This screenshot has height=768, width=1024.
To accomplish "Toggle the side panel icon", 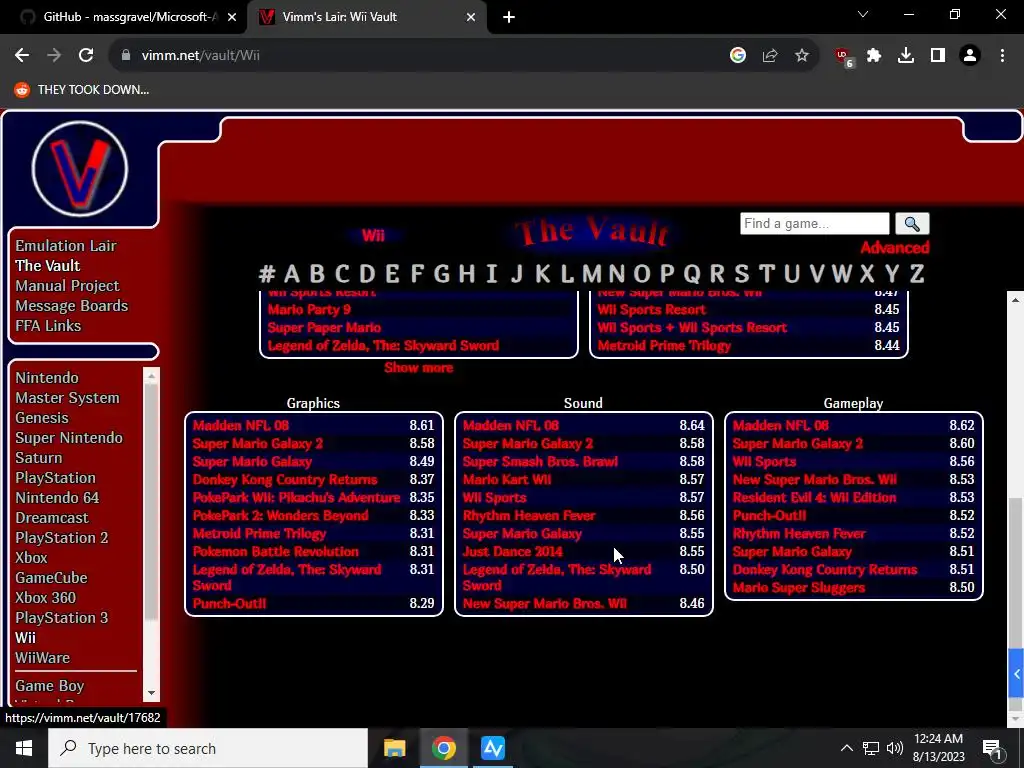I will tap(938, 56).
